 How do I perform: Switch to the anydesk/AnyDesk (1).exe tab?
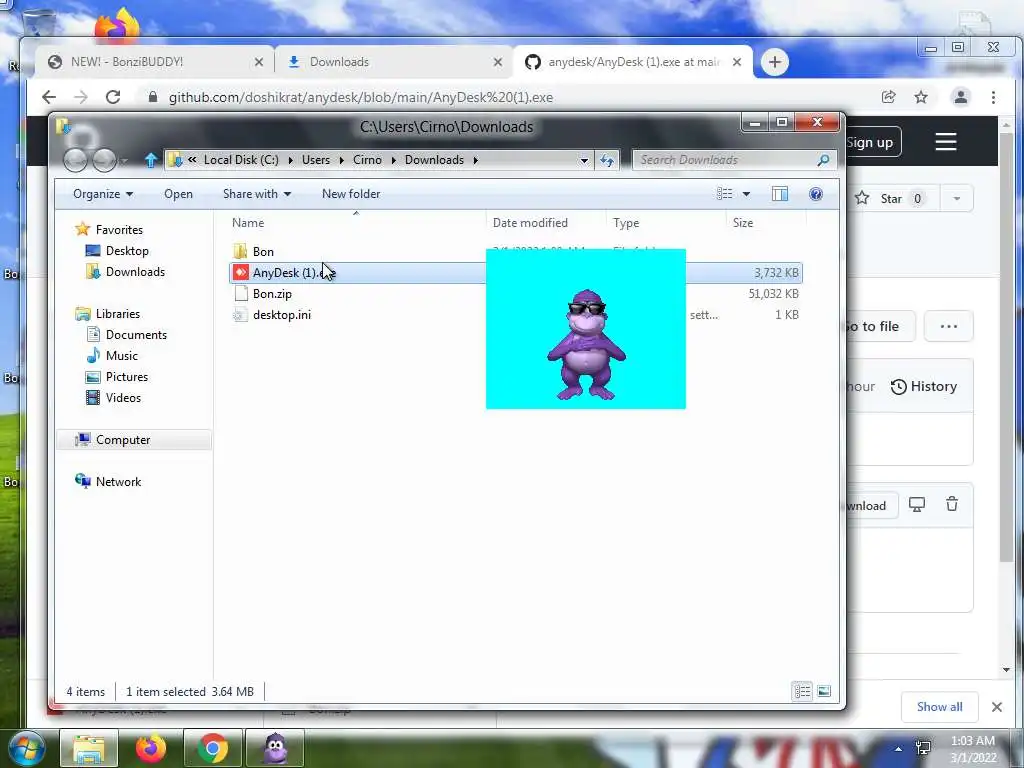click(633, 62)
